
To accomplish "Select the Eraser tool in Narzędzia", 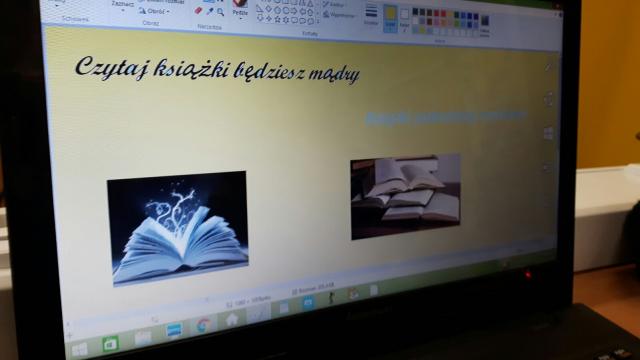I will coord(199,11).
